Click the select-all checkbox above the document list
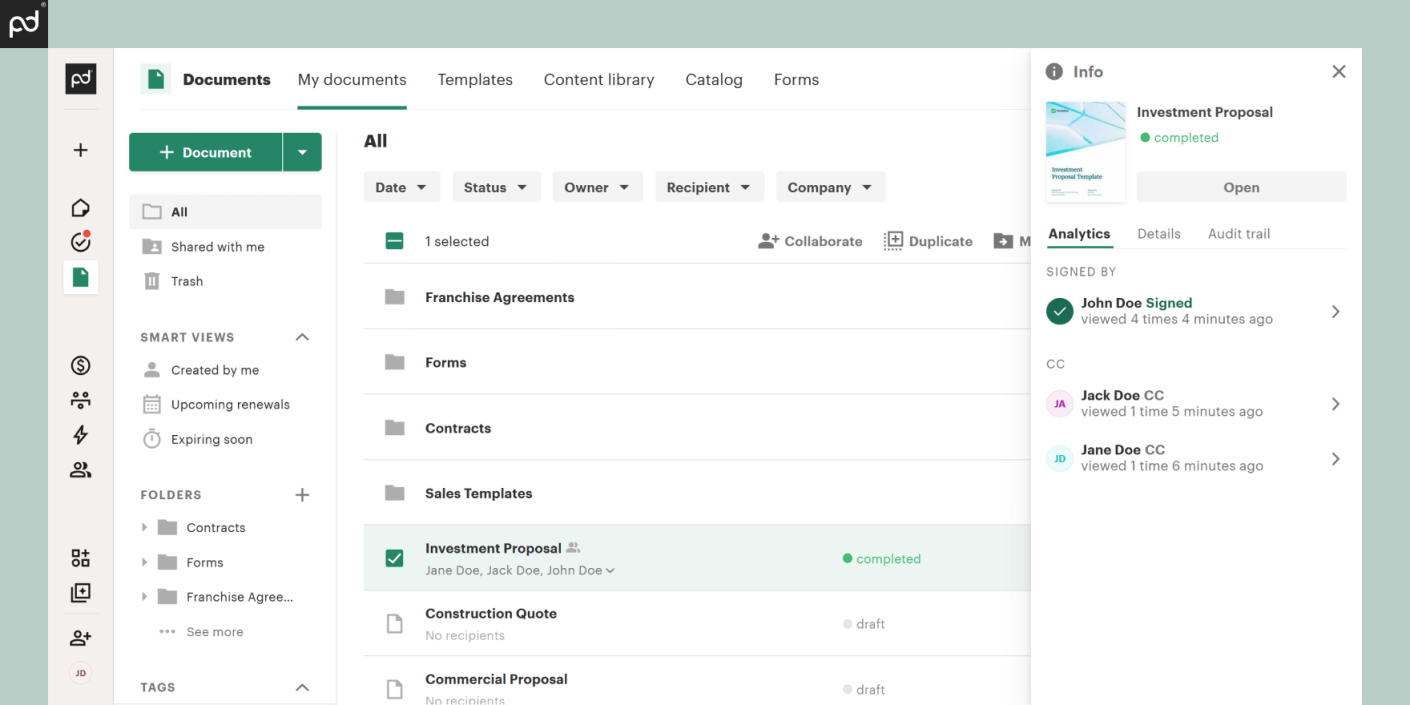Image resolution: width=1410 pixels, height=705 pixels. [x=394, y=240]
